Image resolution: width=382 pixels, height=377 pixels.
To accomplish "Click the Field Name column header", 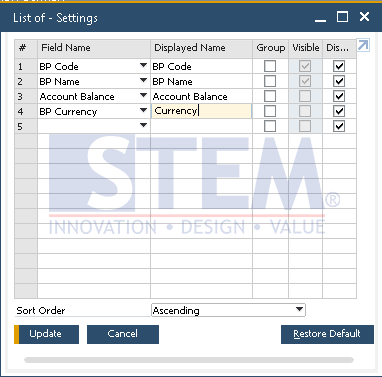I will pyautogui.click(x=94, y=48).
